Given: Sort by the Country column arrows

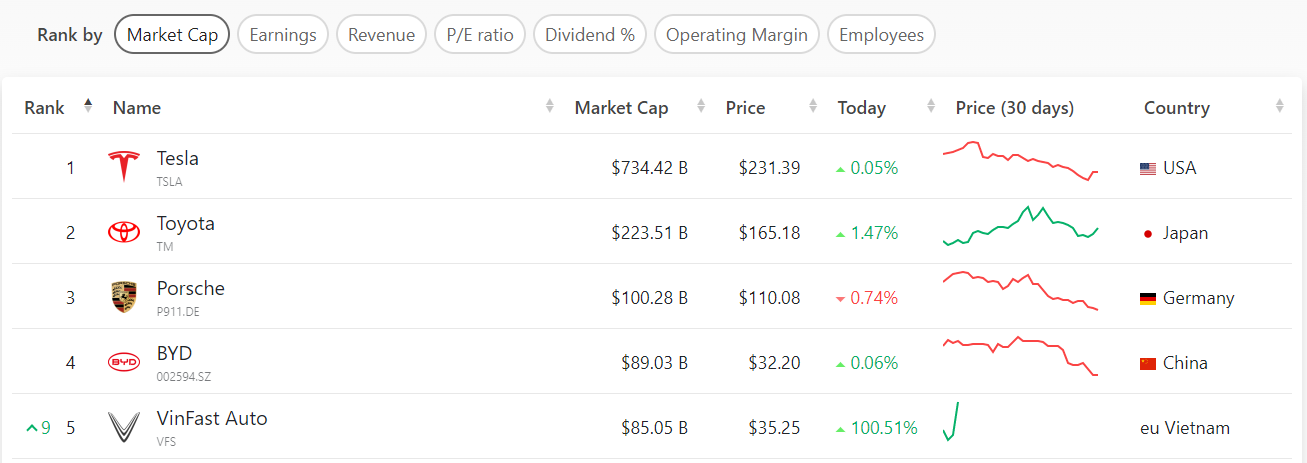Looking at the screenshot, I should click(x=1280, y=107).
